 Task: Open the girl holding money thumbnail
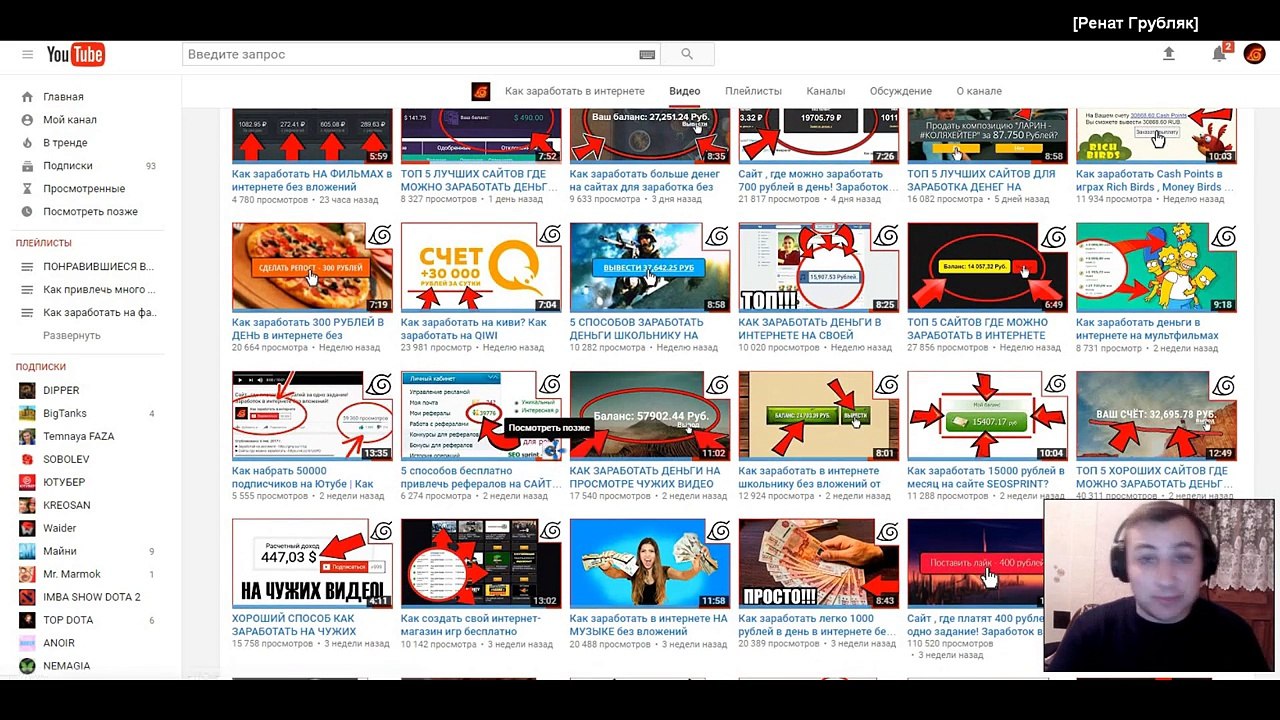(x=650, y=563)
